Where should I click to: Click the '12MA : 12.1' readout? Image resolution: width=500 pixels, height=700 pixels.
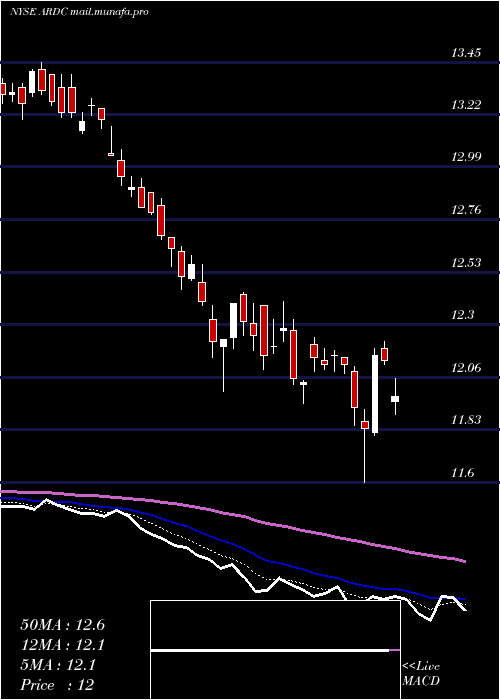(62, 645)
